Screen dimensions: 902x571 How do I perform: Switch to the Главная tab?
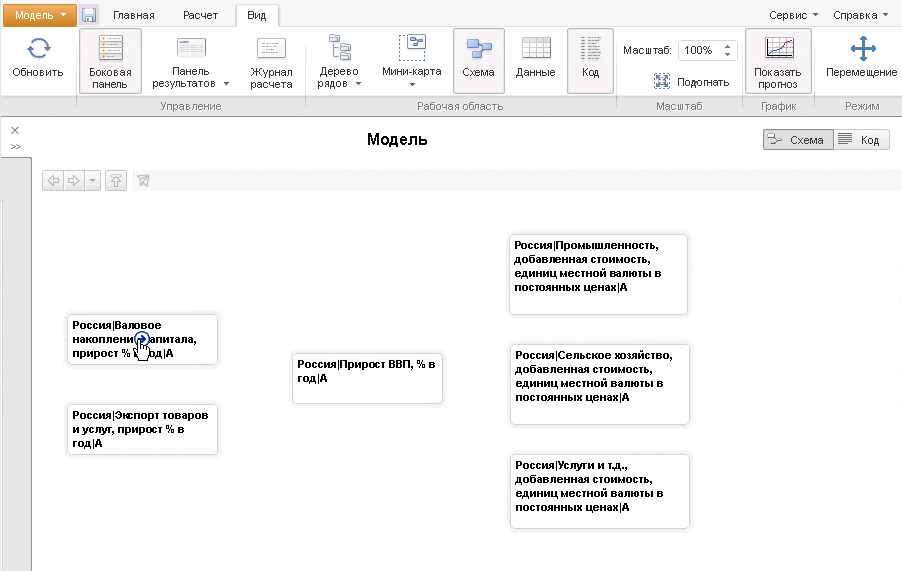[134, 16]
